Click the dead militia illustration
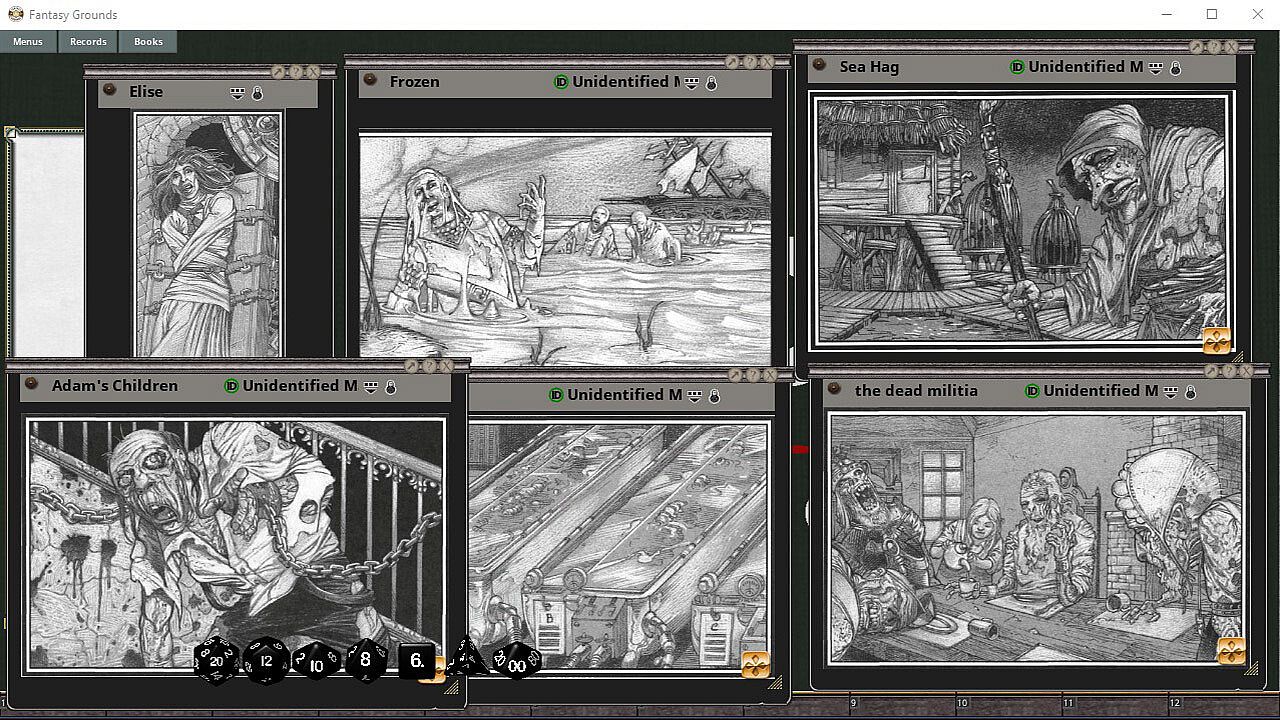Screen dimensions: 1280x720 (1037, 537)
